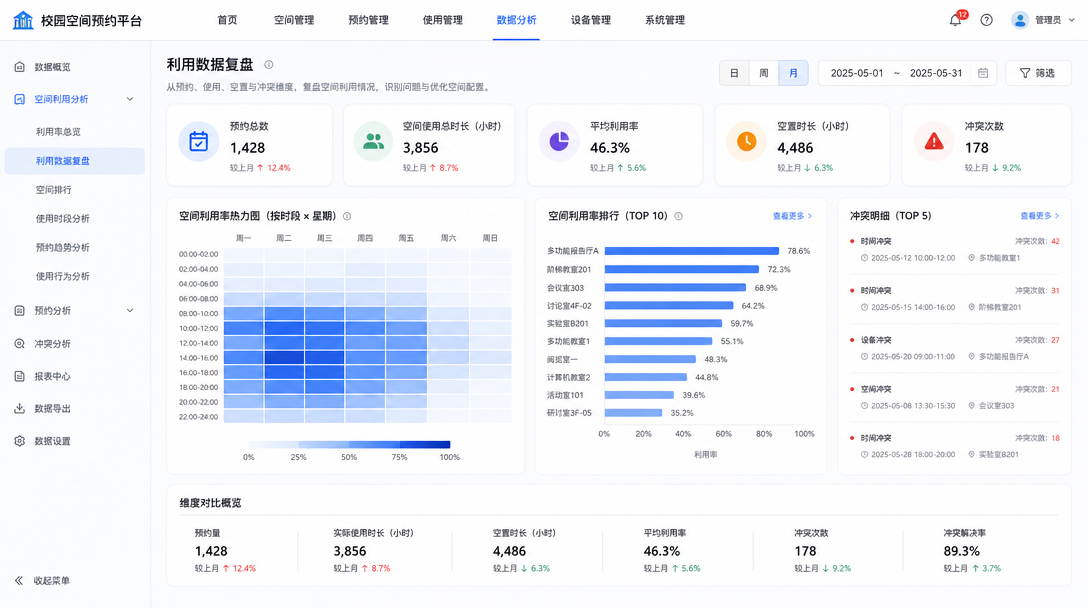
Task: Click the 数据导出 download icon
Action: click(19, 409)
